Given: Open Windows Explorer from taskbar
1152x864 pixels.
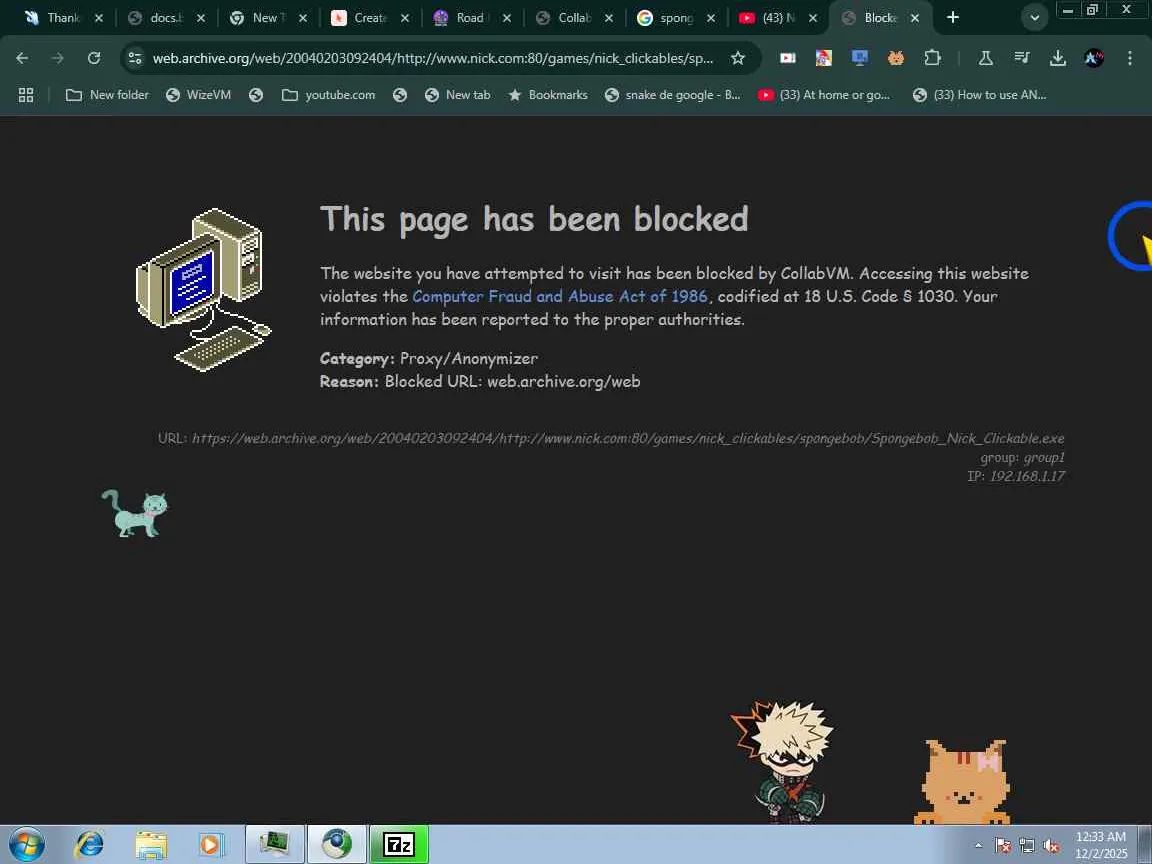Looking at the screenshot, I should point(151,844).
